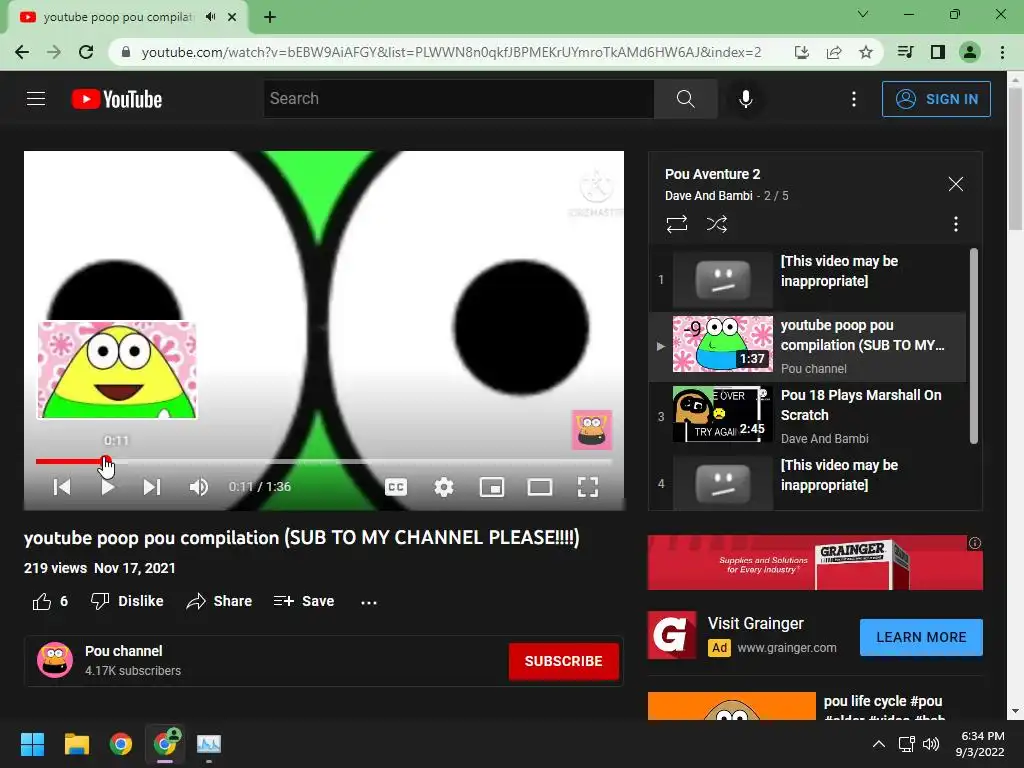Reload the page
Screen dimensions: 1024x768
pyautogui.click(x=86, y=52)
